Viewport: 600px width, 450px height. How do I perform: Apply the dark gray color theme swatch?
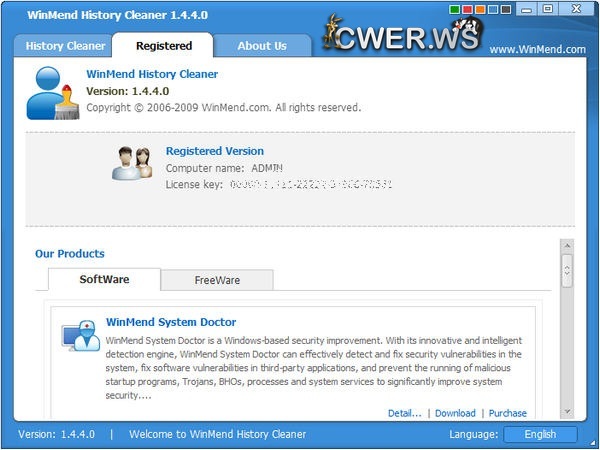(506, 10)
